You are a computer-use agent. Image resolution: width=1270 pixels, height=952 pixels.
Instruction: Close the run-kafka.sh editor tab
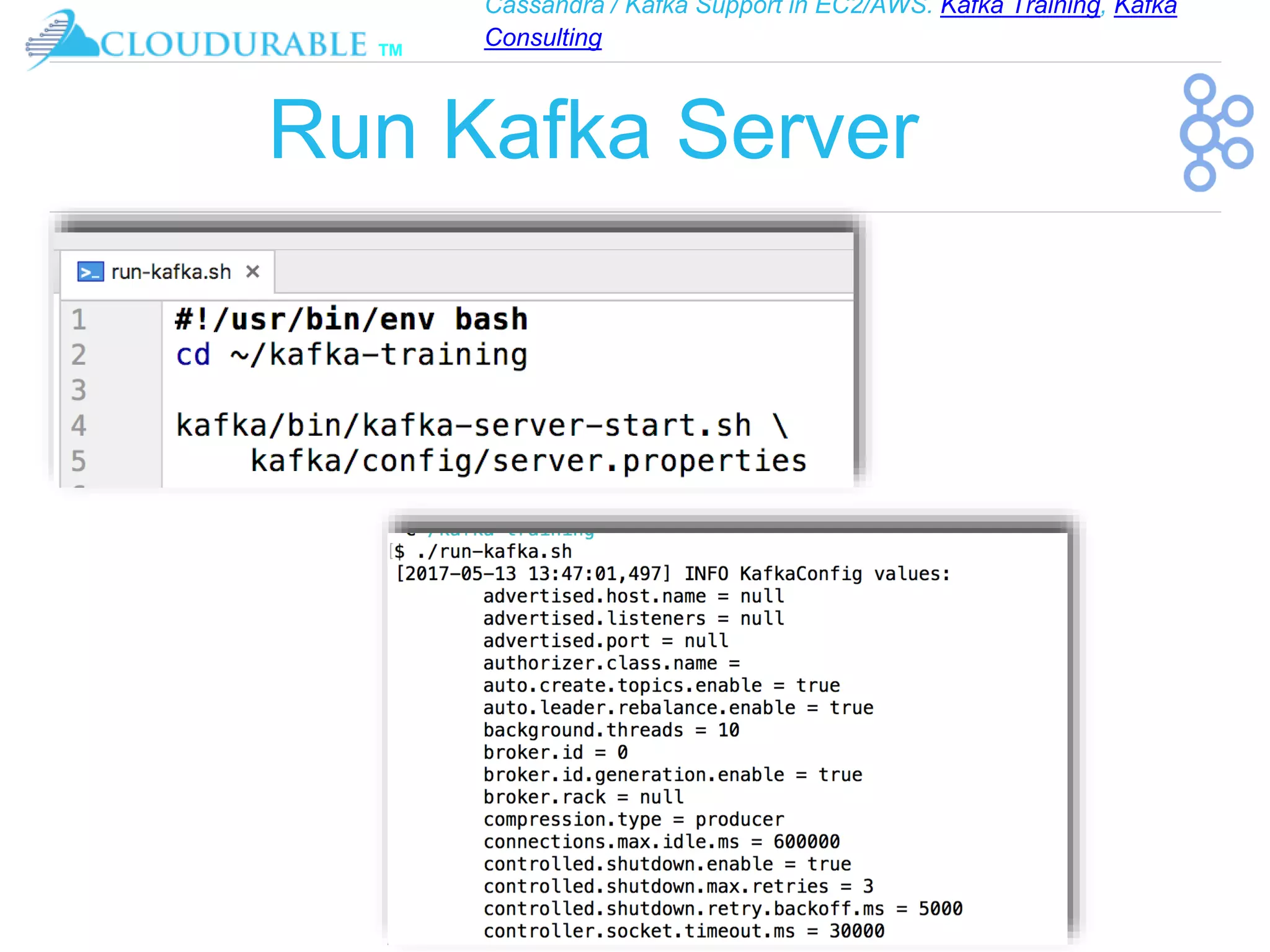[x=252, y=271]
